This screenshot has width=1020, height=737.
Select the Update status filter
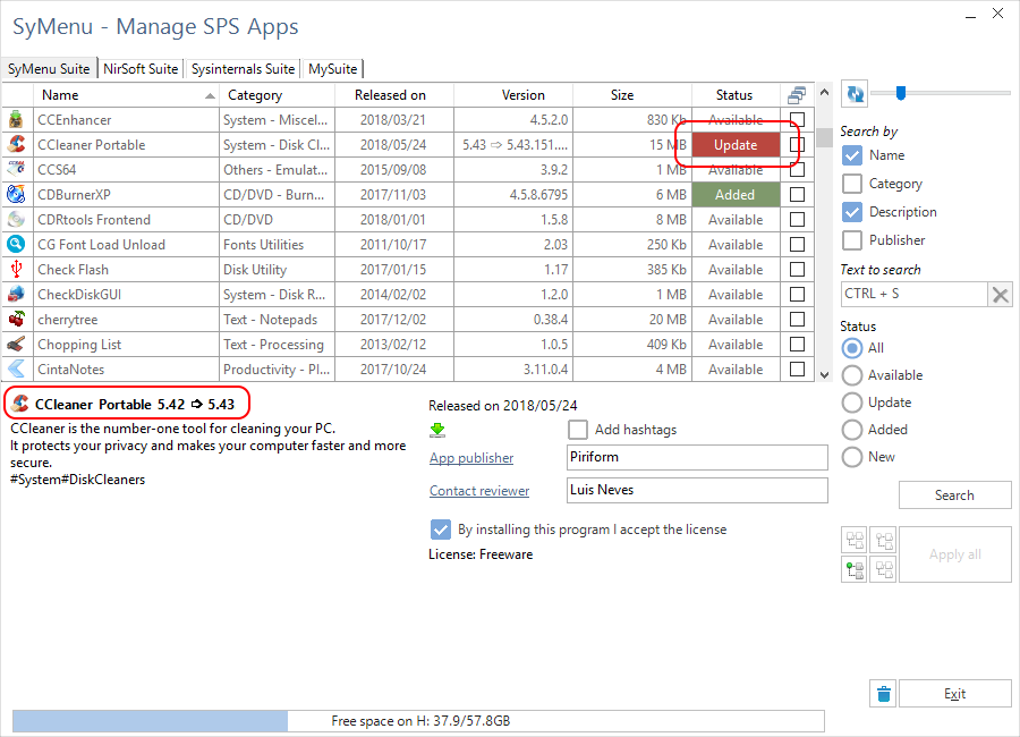[x=852, y=403]
